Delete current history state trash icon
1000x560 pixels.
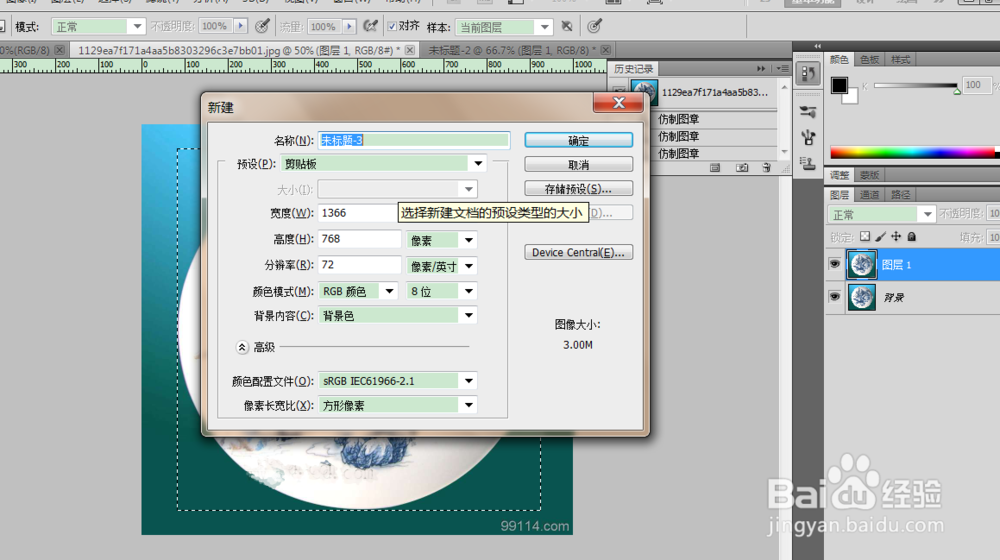pos(767,168)
